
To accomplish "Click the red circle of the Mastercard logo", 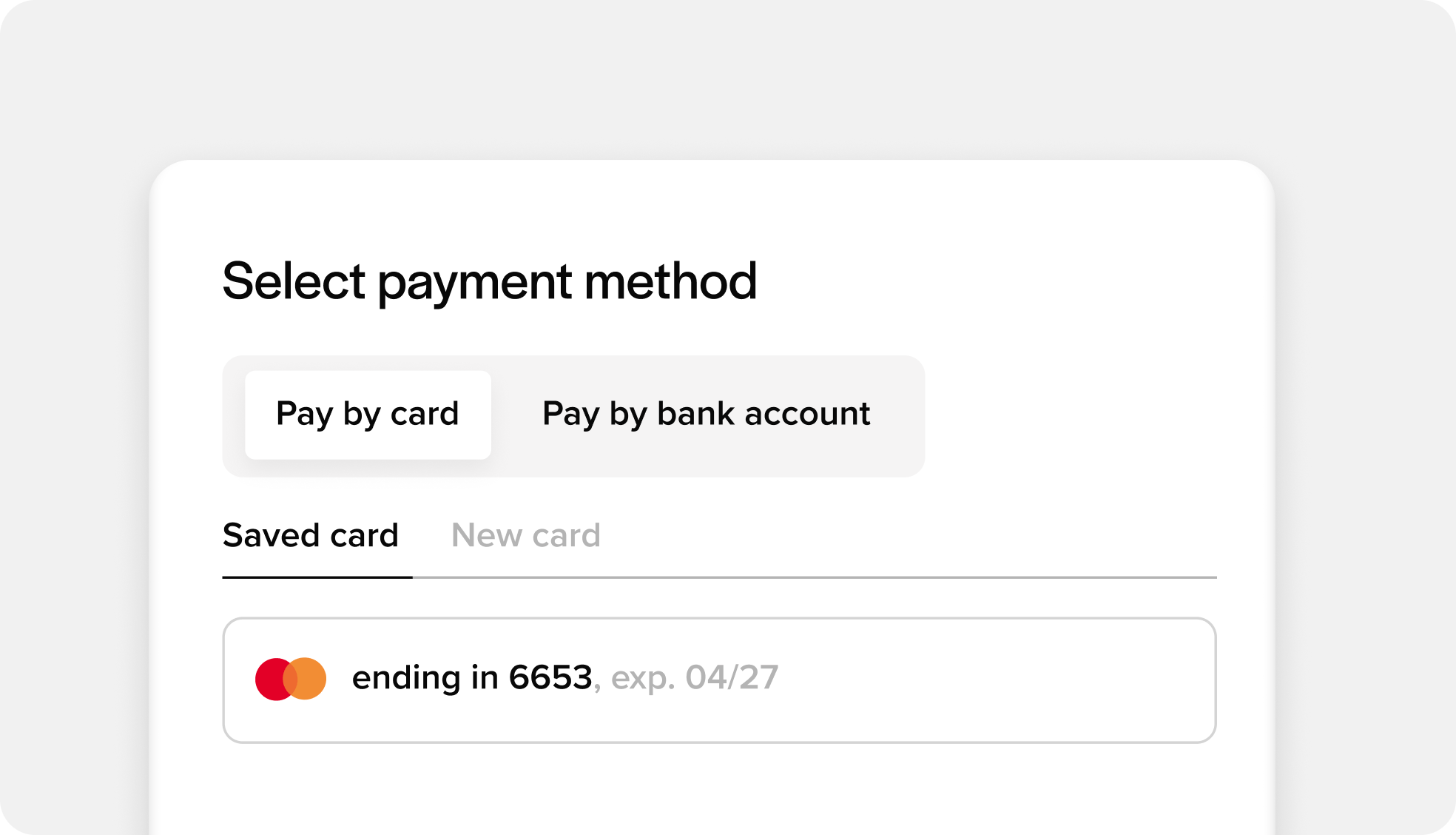I will (x=269, y=679).
